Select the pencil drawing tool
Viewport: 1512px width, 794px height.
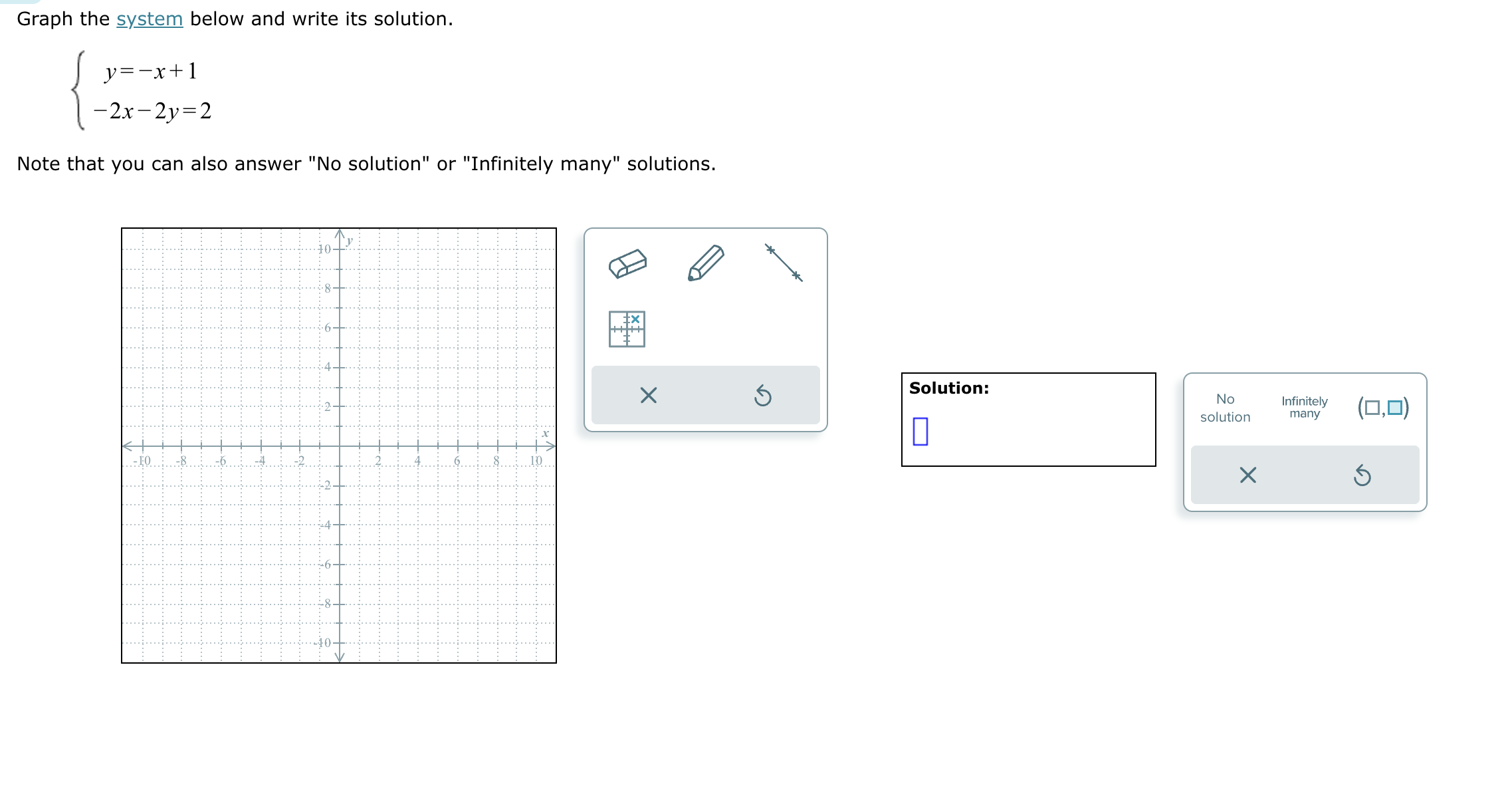coord(706,261)
